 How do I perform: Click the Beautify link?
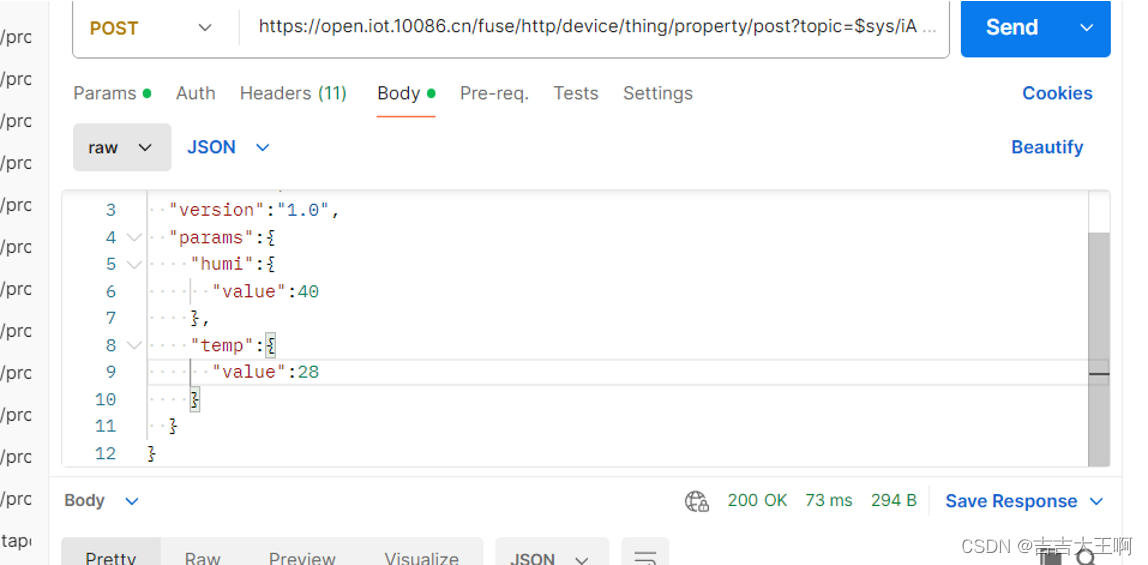[x=1047, y=147]
